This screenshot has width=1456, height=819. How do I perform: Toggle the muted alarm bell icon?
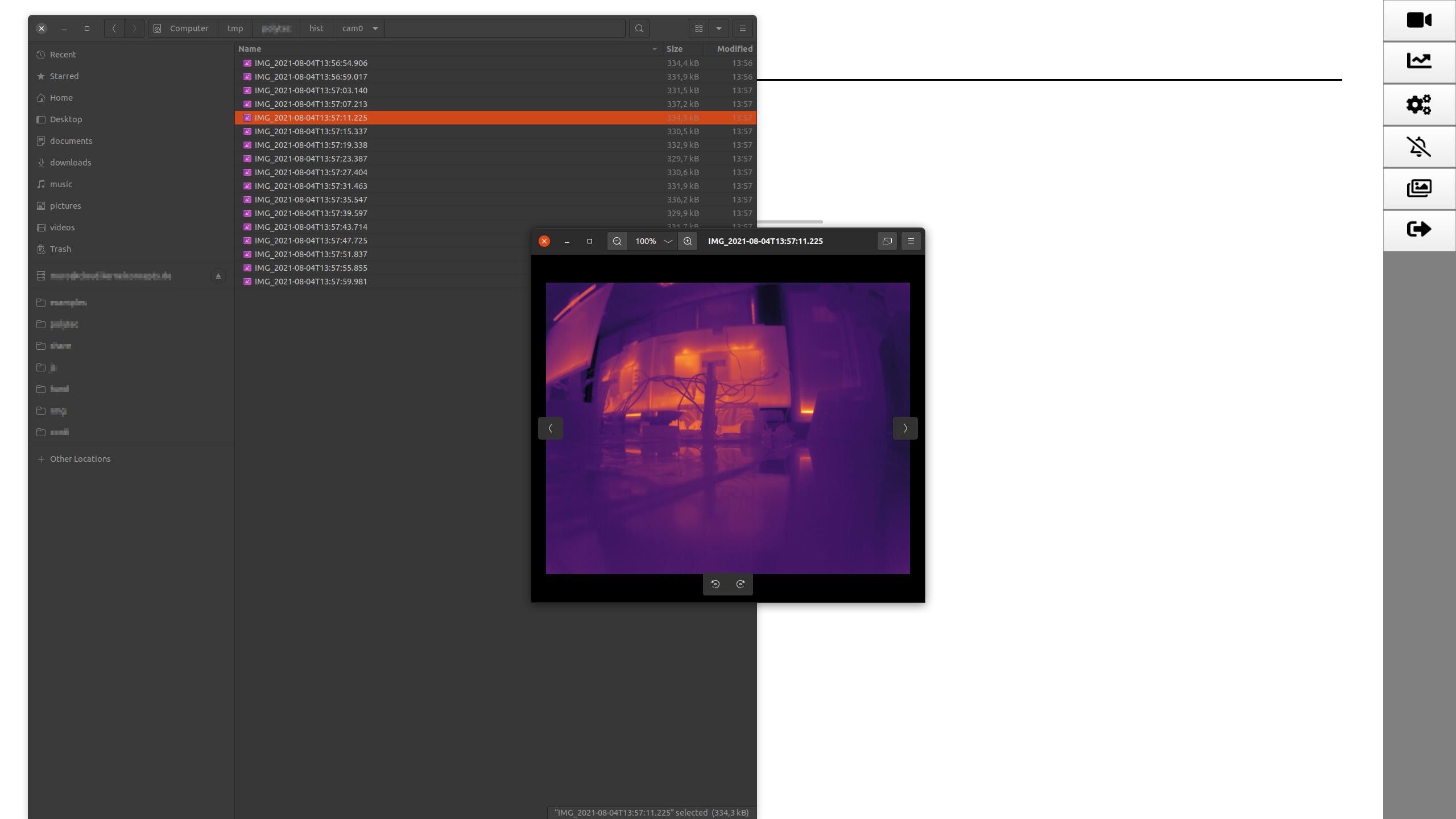coord(1419,147)
